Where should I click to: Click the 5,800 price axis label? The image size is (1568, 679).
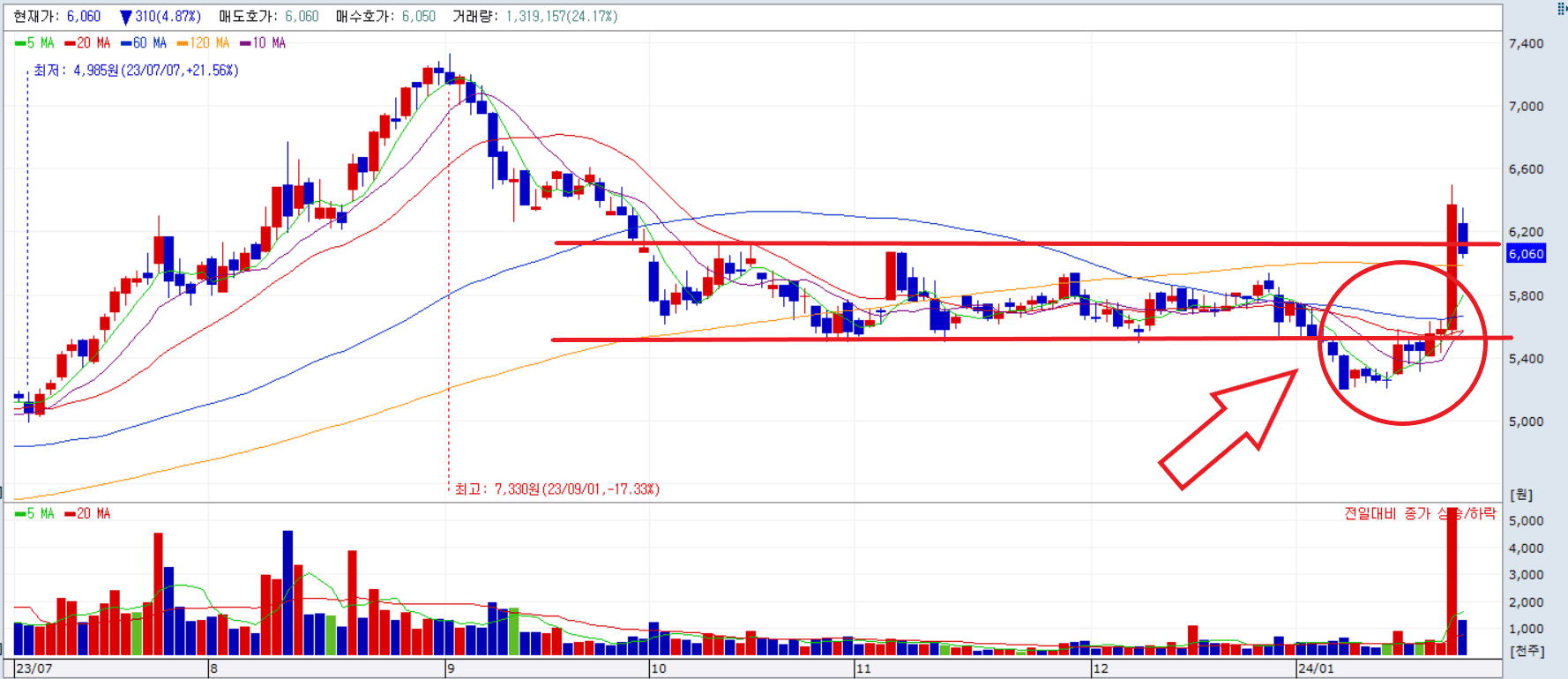coord(1526,296)
